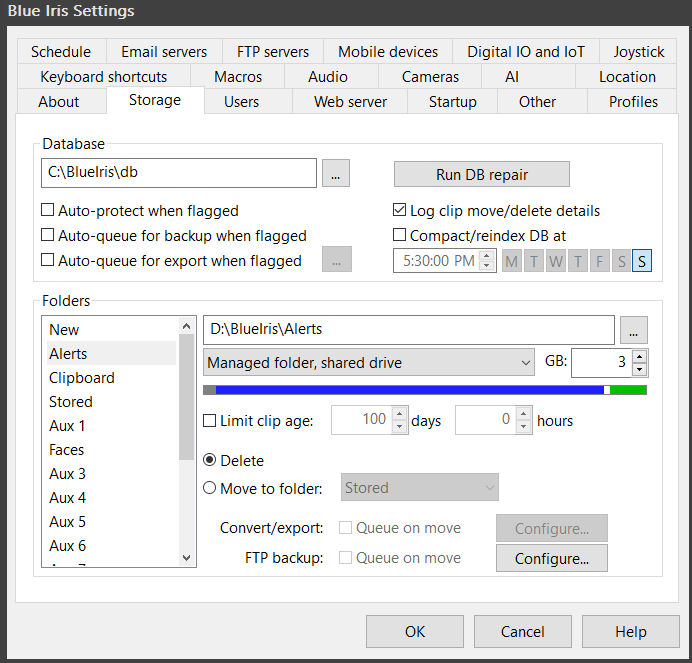Switch to Email servers tab
The width and height of the screenshot is (692, 663).
tap(164, 52)
